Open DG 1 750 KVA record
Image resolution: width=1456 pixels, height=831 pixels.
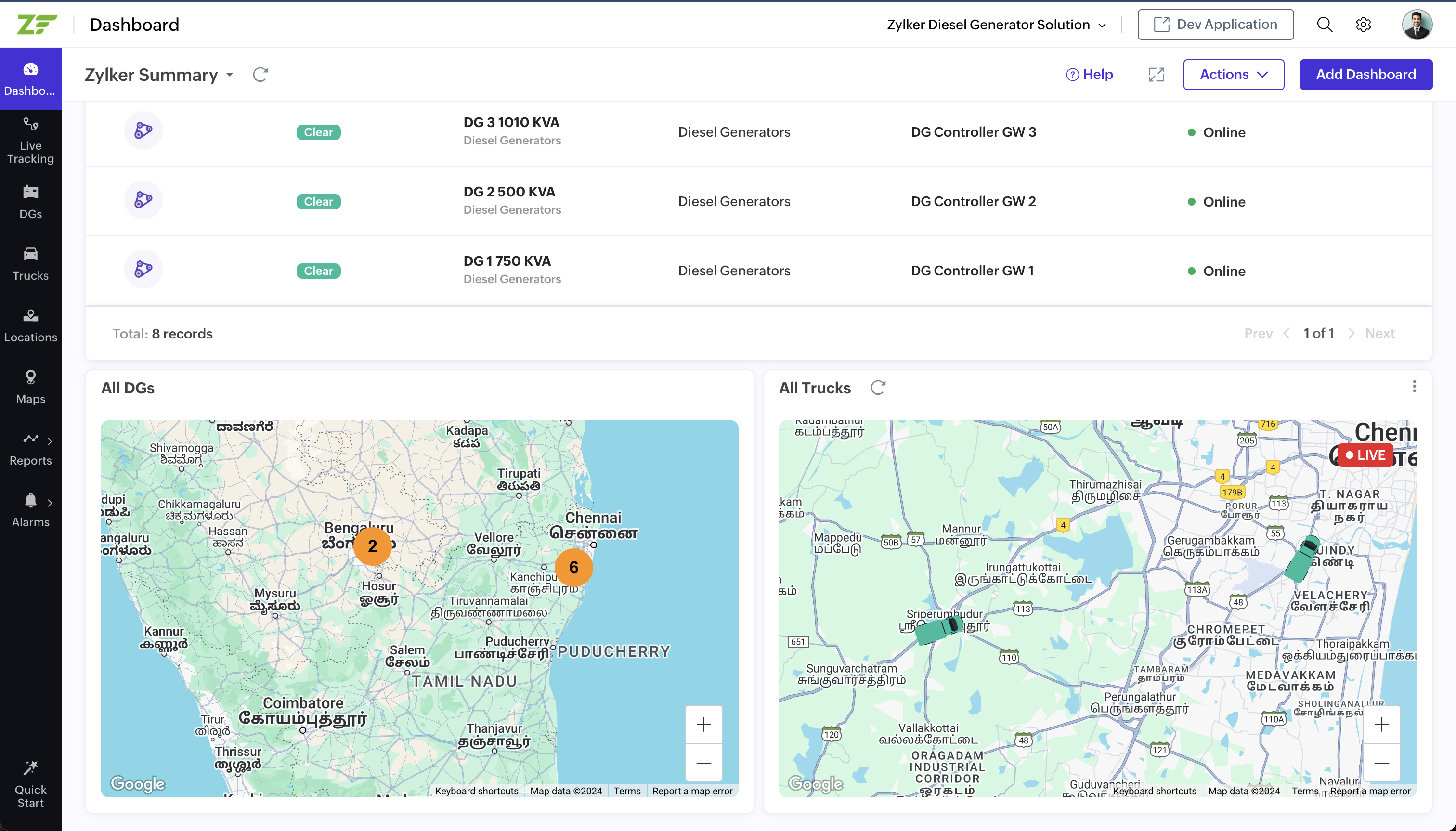(x=507, y=261)
